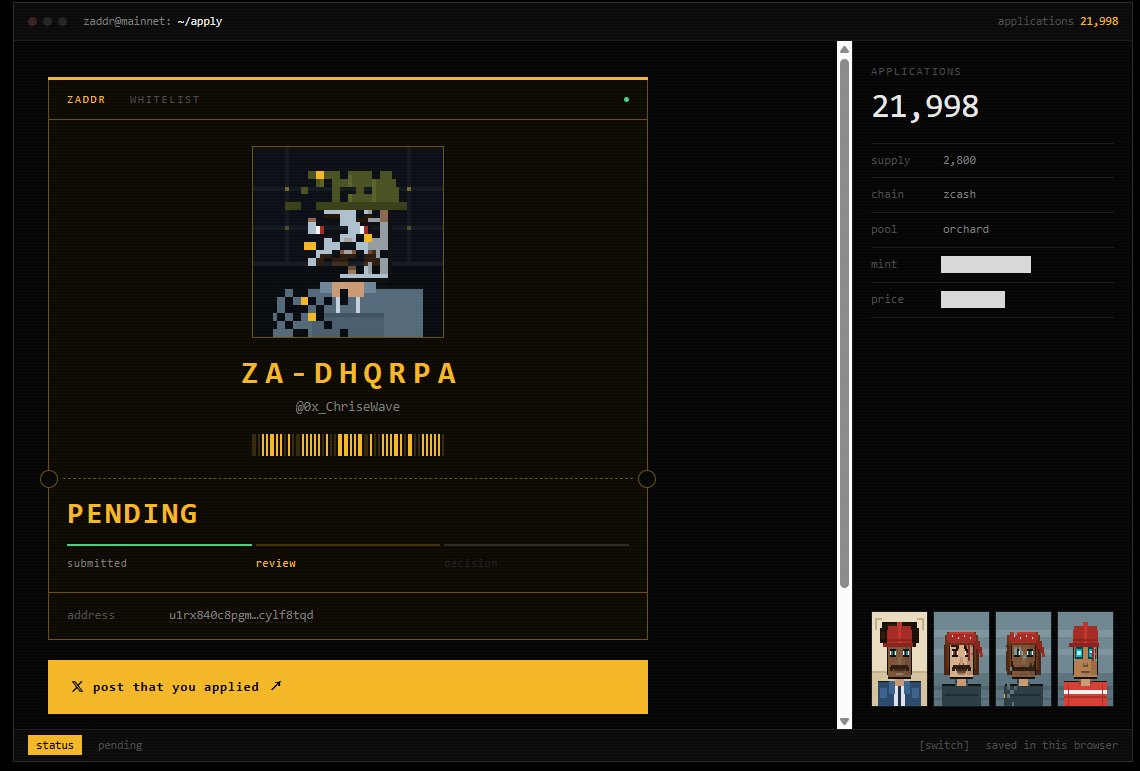Click the APPLICATIONS sidebar heading

(x=916, y=71)
